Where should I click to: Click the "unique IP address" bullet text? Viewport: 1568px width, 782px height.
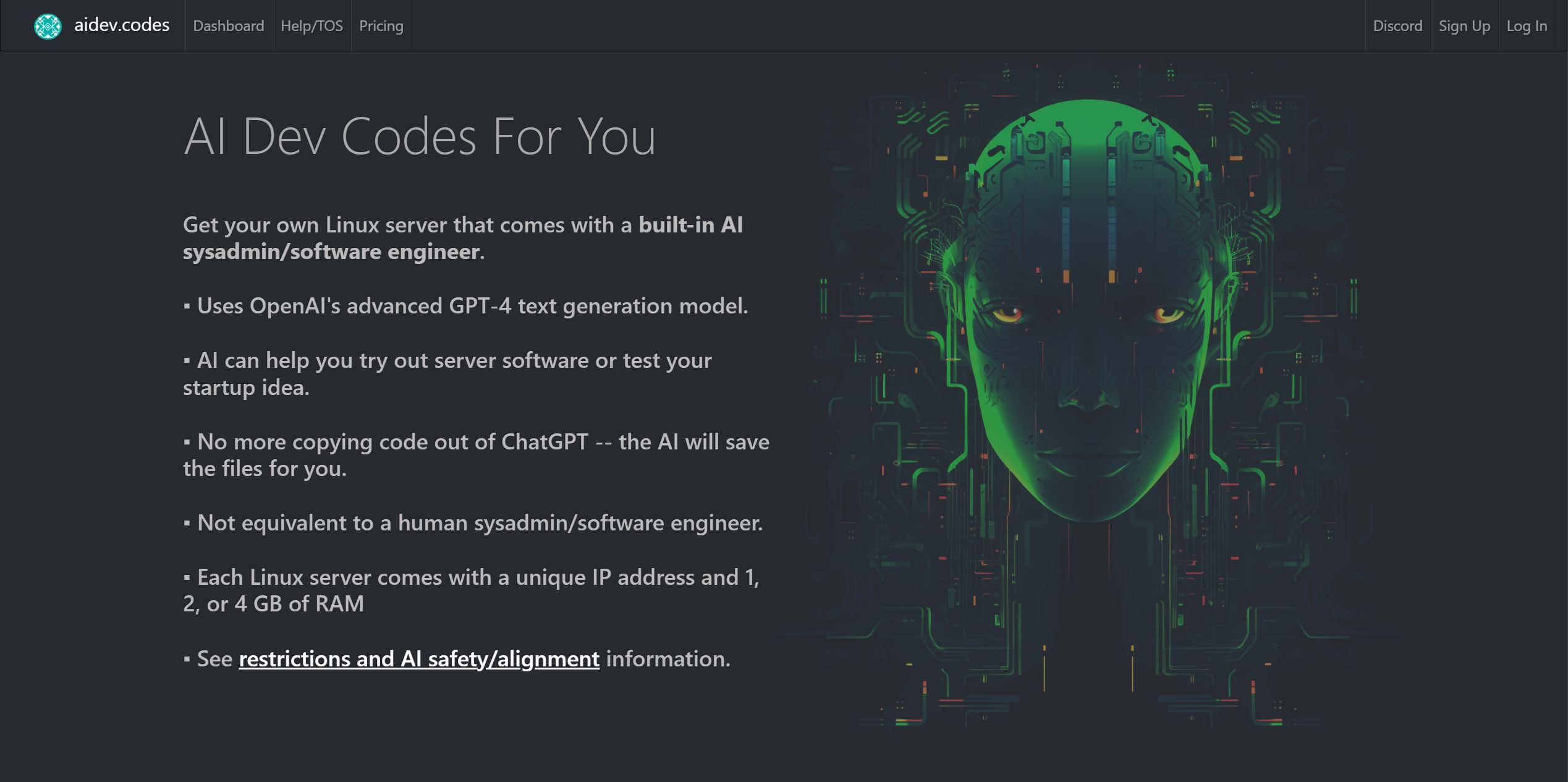click(x=471, y=590)
